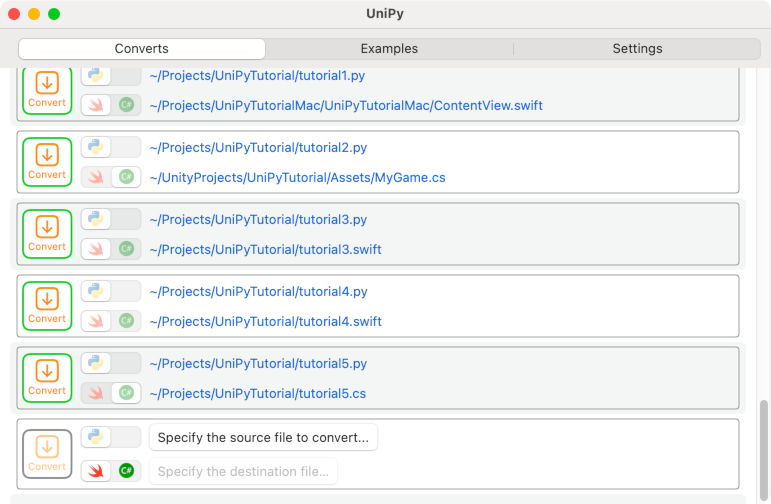
Task: Switch to the Examples tab
Action: click(x=389, y=49)
